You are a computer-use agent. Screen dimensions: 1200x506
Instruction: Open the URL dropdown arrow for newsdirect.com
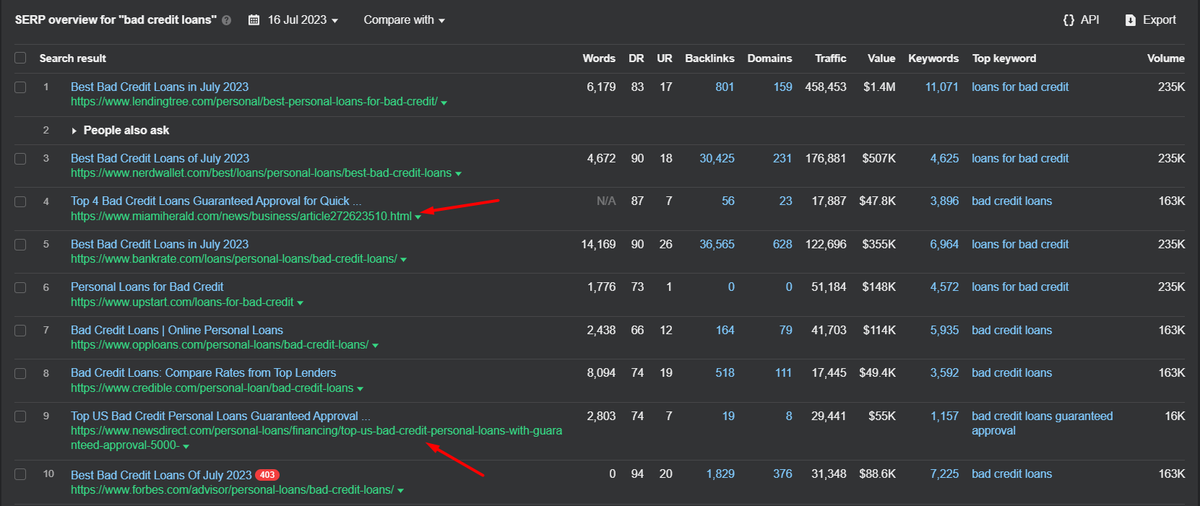[186, 446]
